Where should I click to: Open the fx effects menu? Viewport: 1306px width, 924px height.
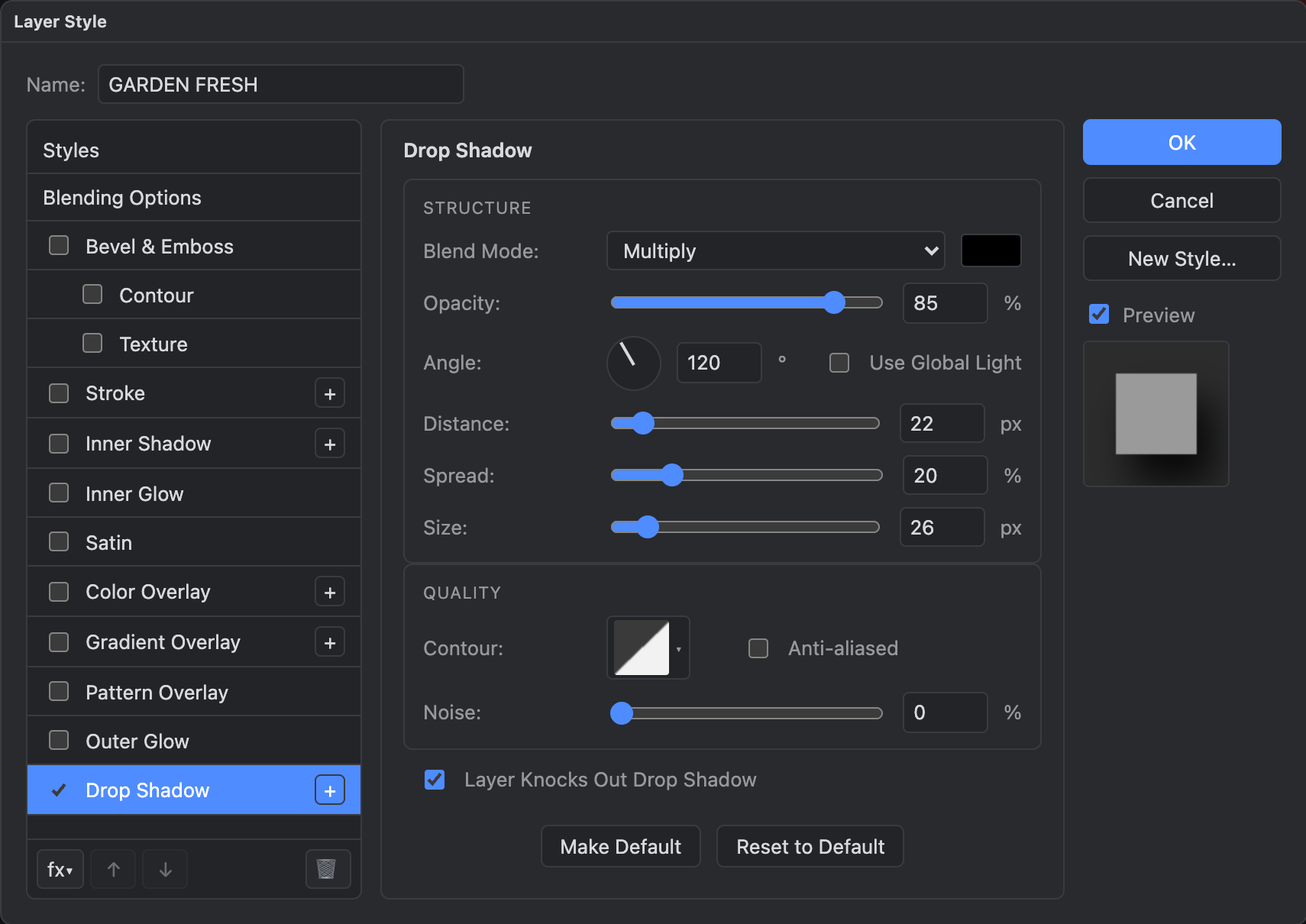60,869
